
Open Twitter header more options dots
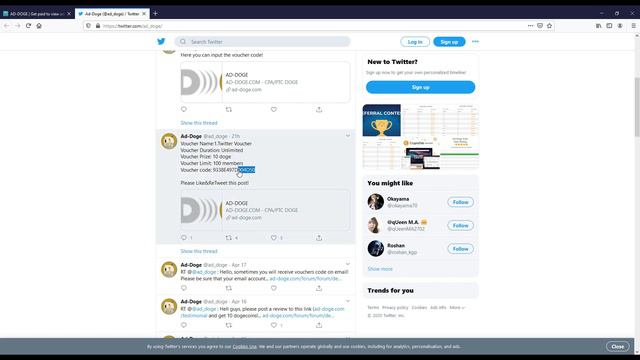pyautogui.click(x=475, y=42)
